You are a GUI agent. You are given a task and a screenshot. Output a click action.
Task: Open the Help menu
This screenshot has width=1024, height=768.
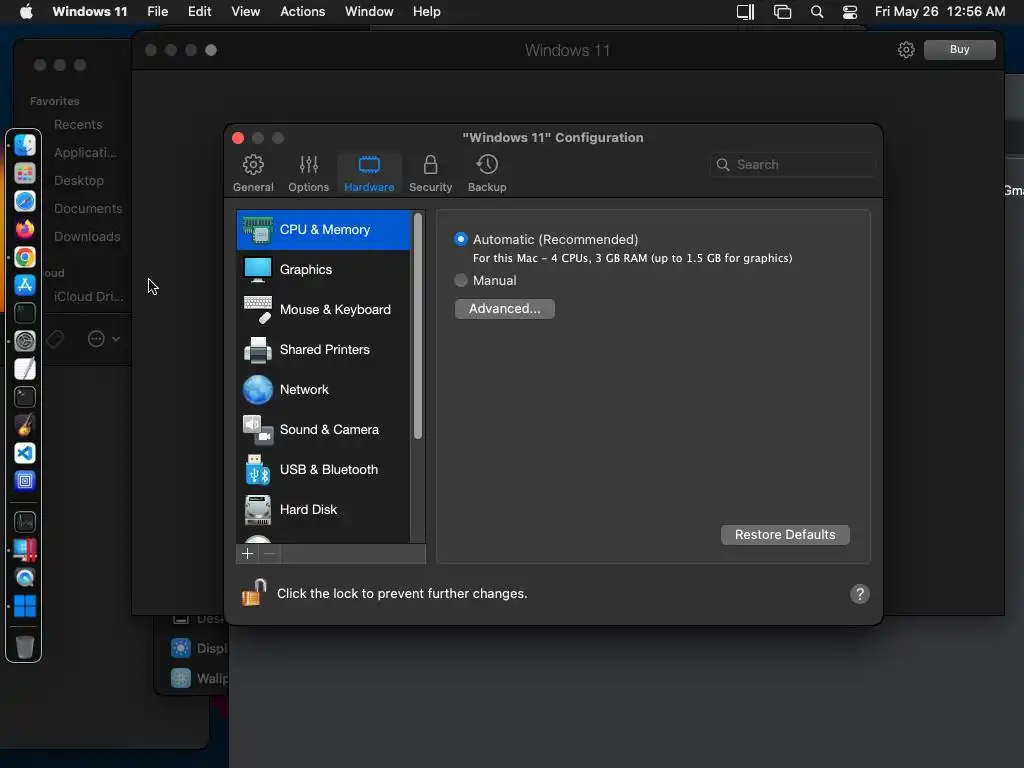pyautogui.click(x=426, y=12)
